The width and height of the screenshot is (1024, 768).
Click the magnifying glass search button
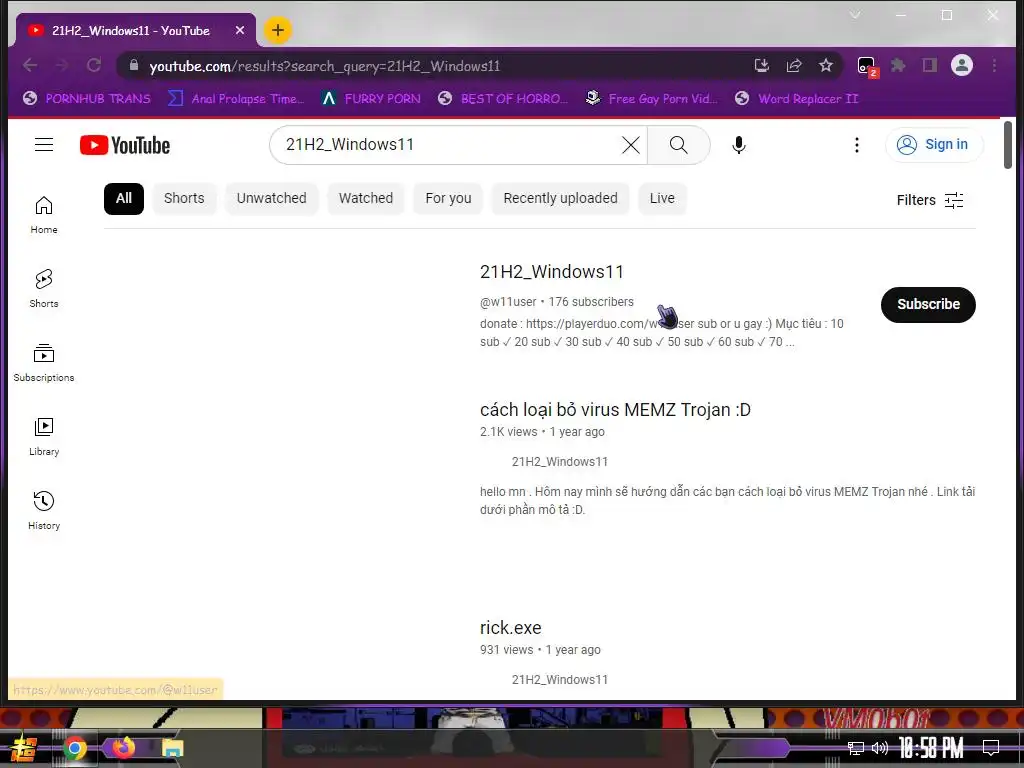tap(679, 145)
